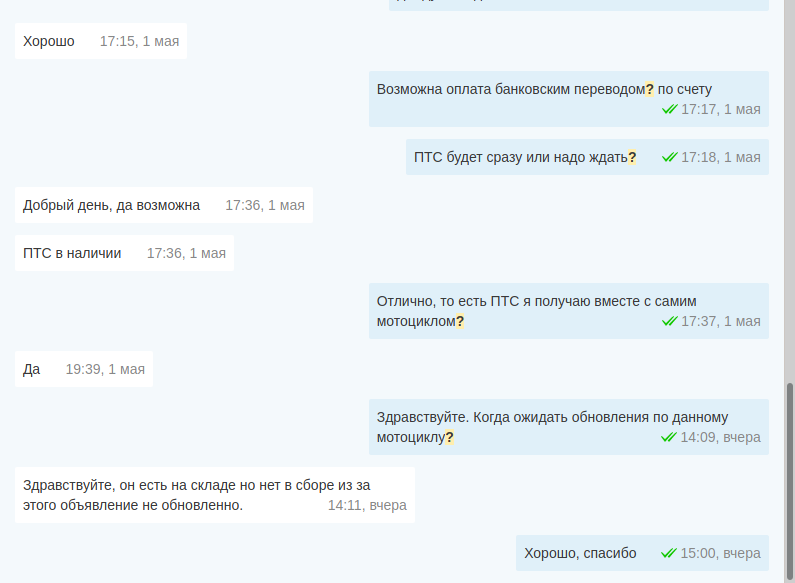Click the green checkmarks beside 14:09, вчера
Viewport: 795px width, 583px height.
669,437
